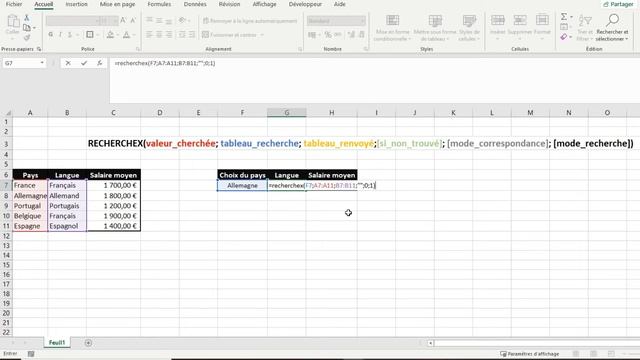Click the decrease font size icon
640x360 pixels.
133,20
